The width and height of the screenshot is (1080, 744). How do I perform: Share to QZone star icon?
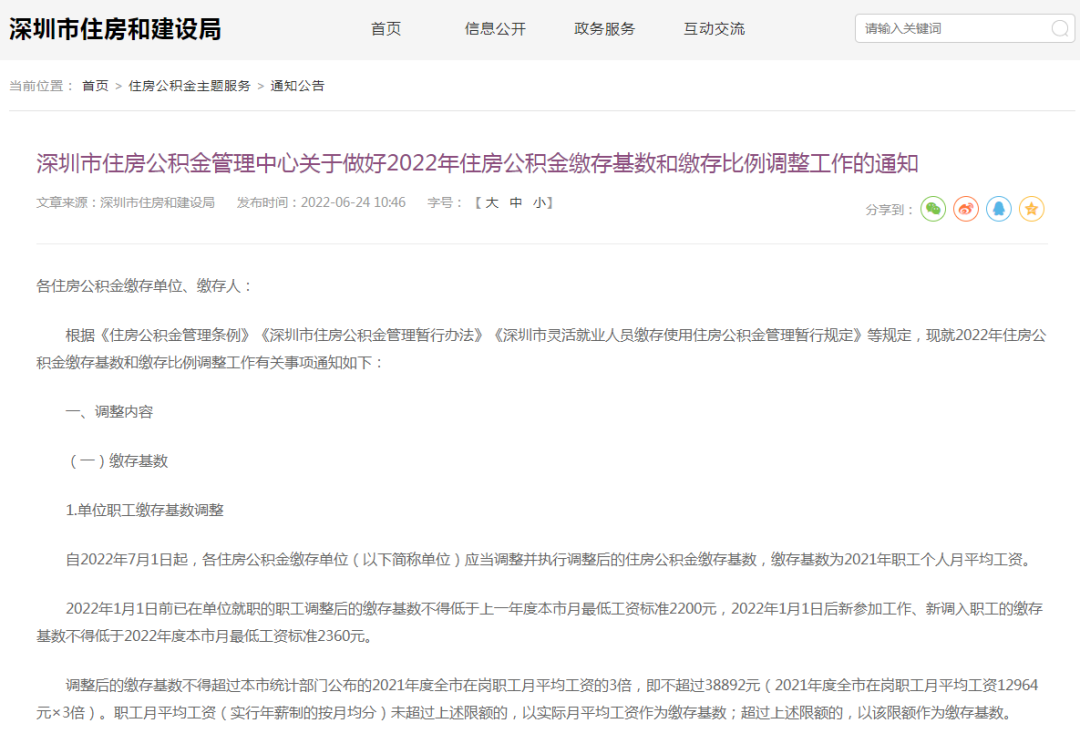click(x=1032, y=209)
